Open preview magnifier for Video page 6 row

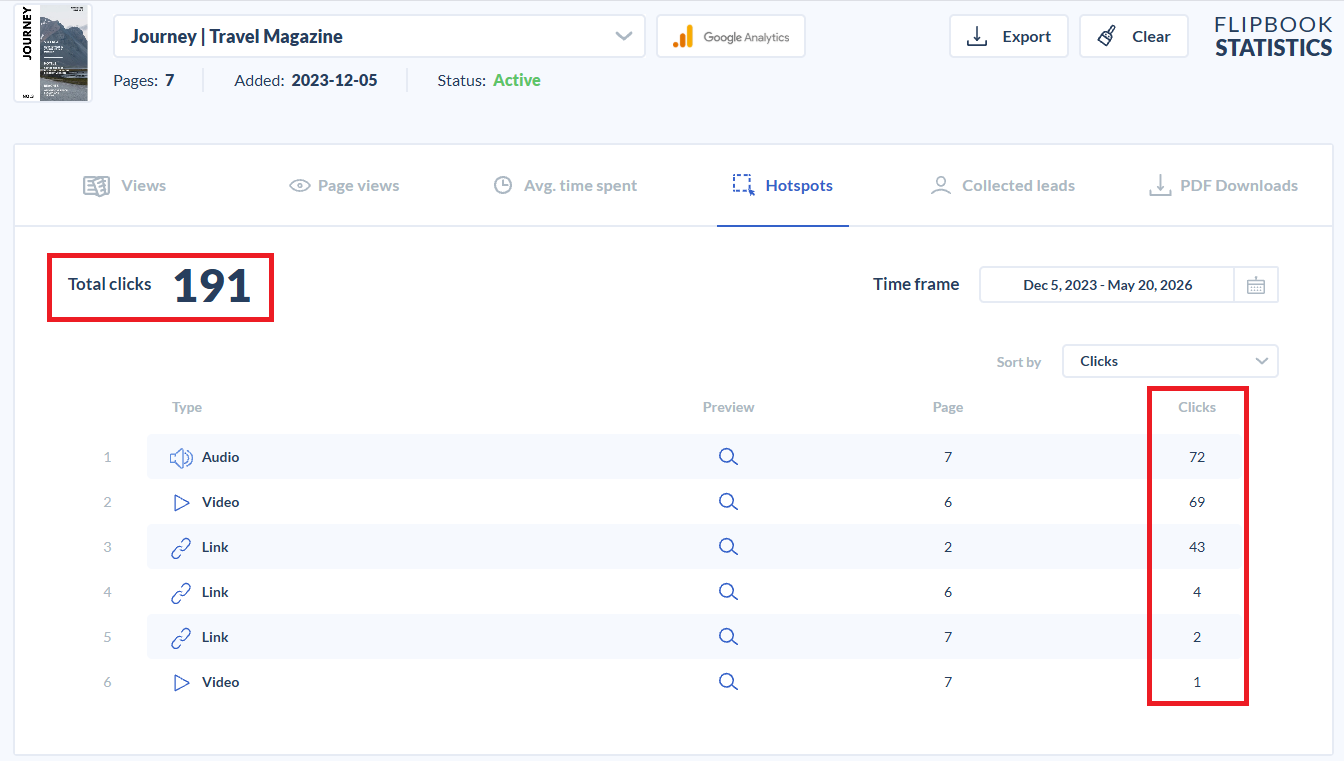[728, 502]
